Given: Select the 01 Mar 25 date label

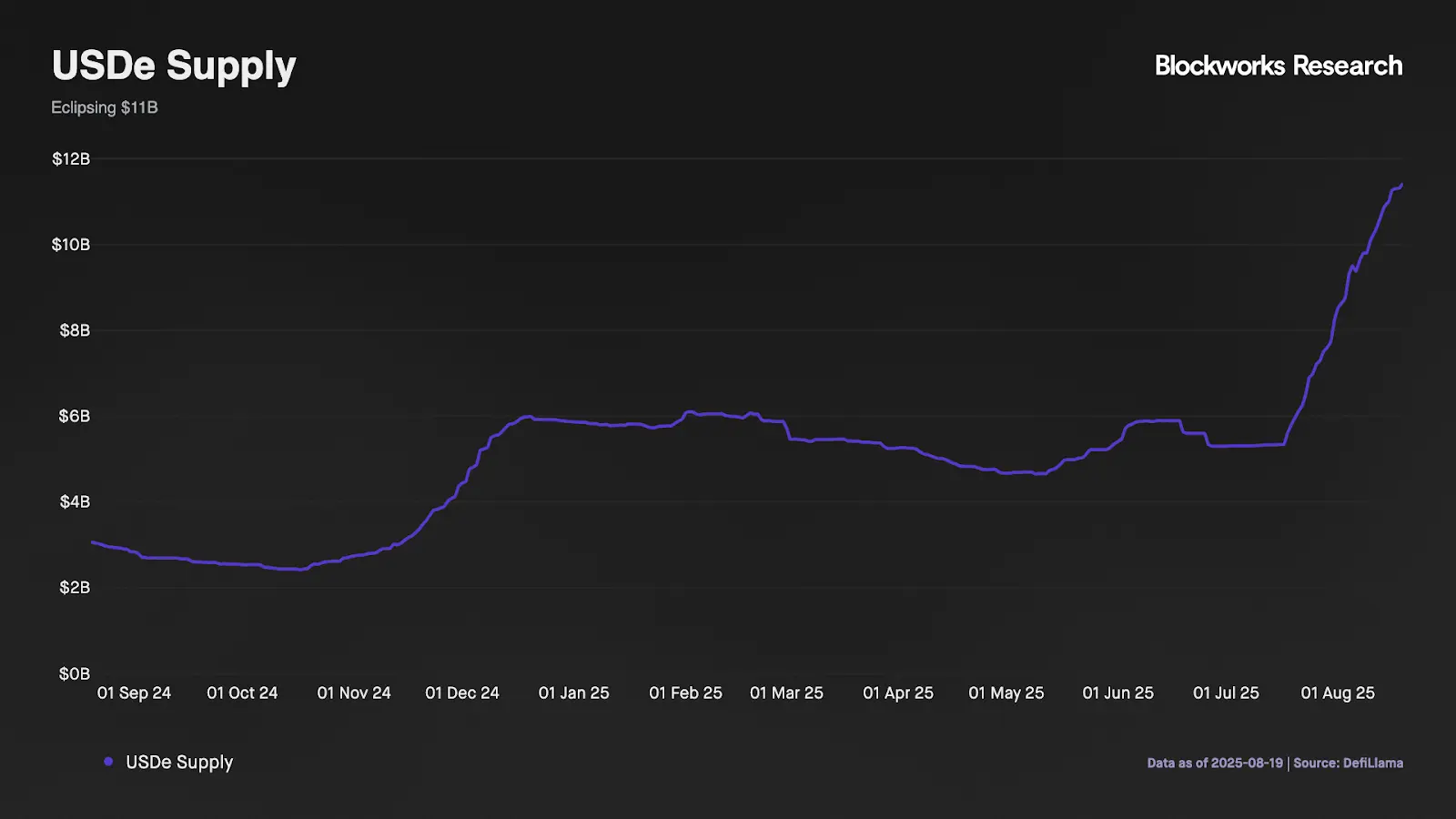Looking at the screenshot, I should pos(786,693).
